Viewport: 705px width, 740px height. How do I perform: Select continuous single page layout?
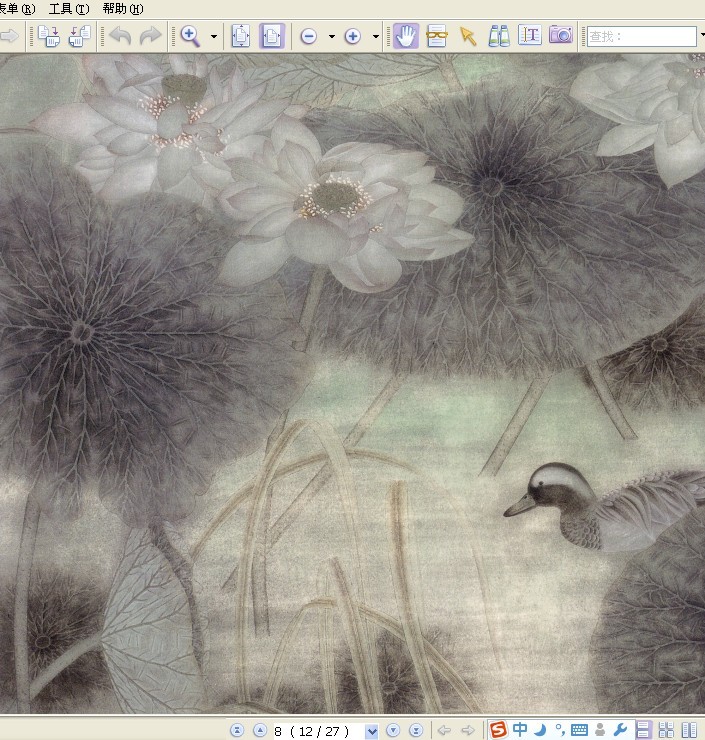[x=643, y=730]
